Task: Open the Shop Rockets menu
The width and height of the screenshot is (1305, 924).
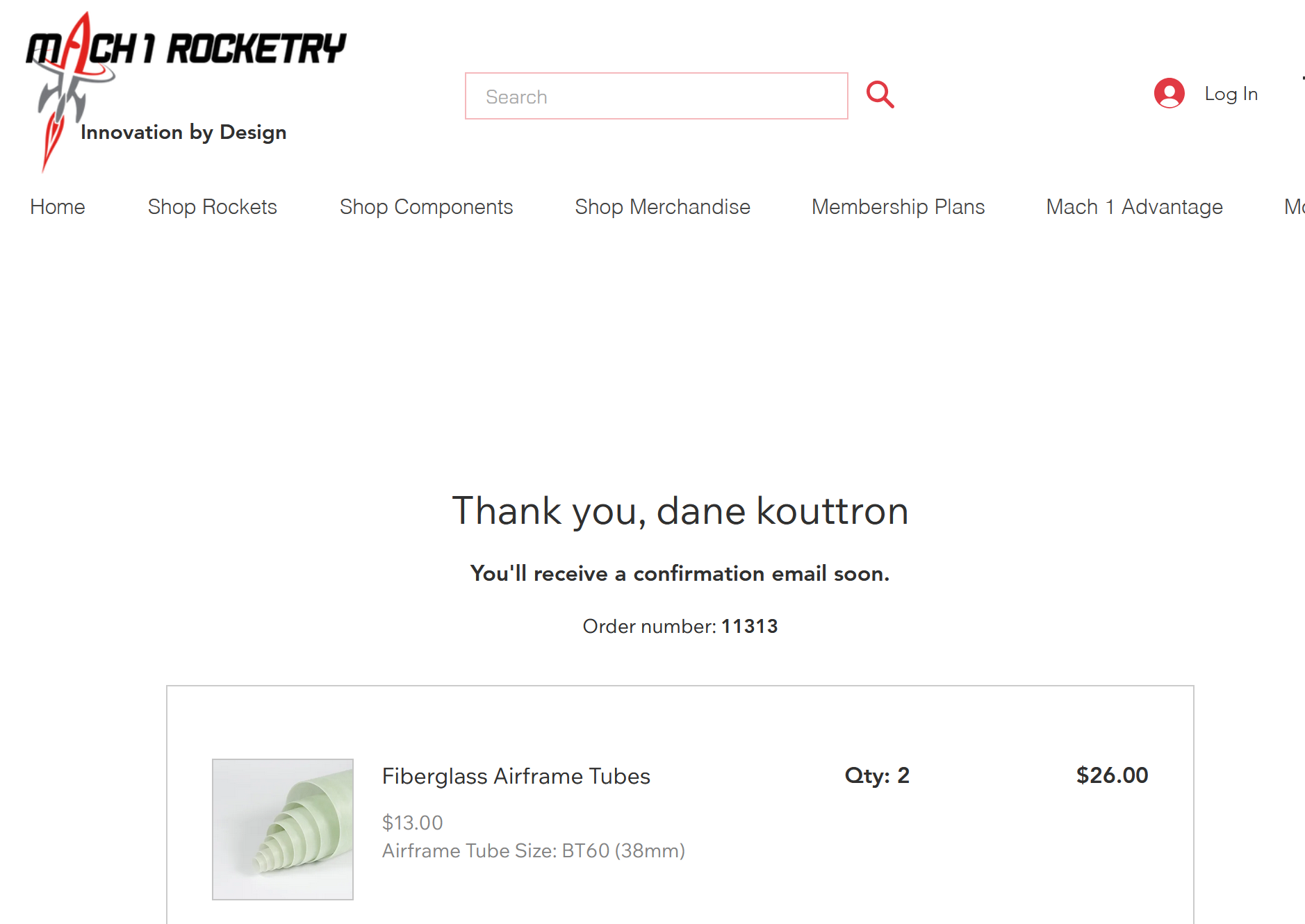Action: (x=213, y=207)
